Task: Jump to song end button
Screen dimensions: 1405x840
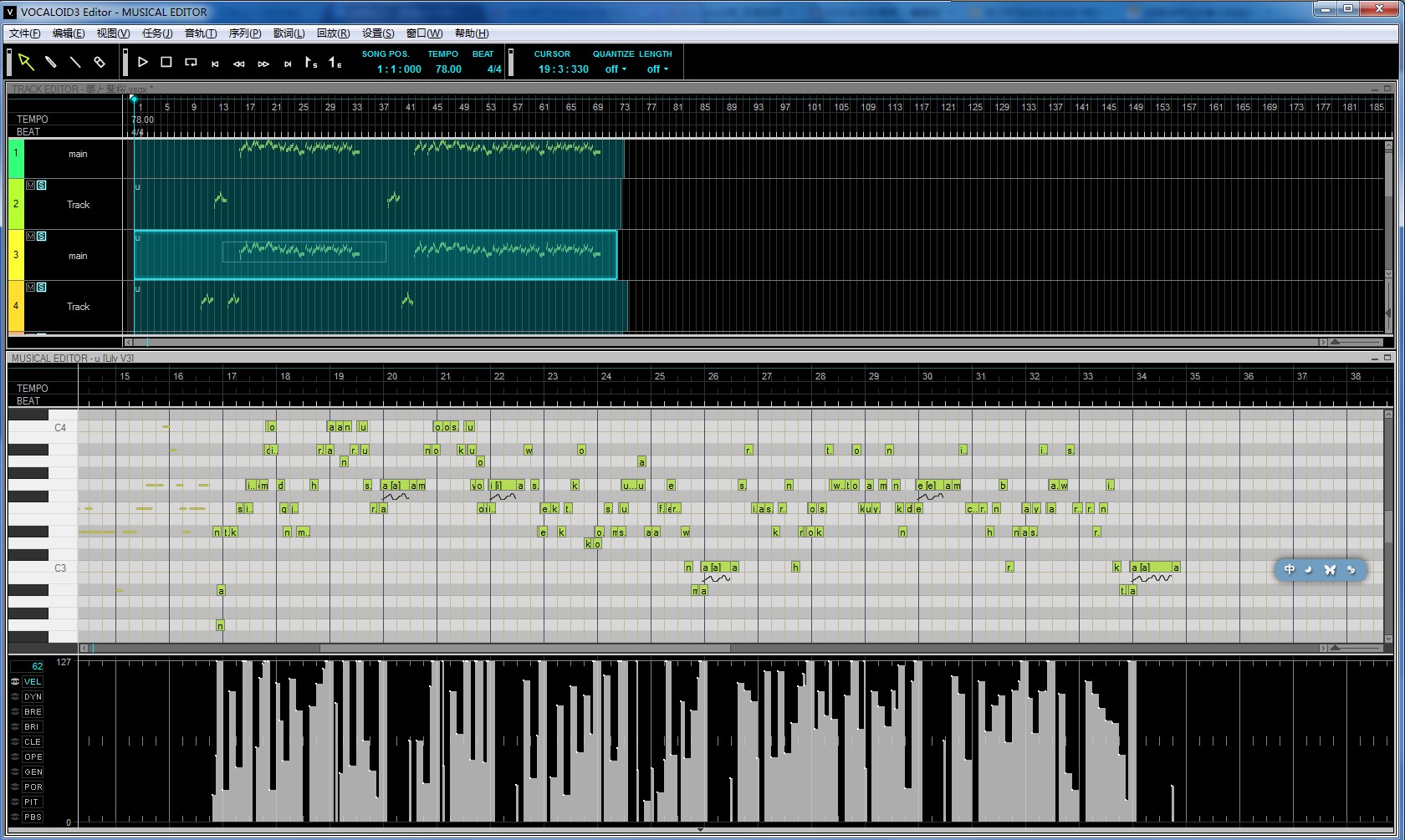Action: click(x=288, y=64)
